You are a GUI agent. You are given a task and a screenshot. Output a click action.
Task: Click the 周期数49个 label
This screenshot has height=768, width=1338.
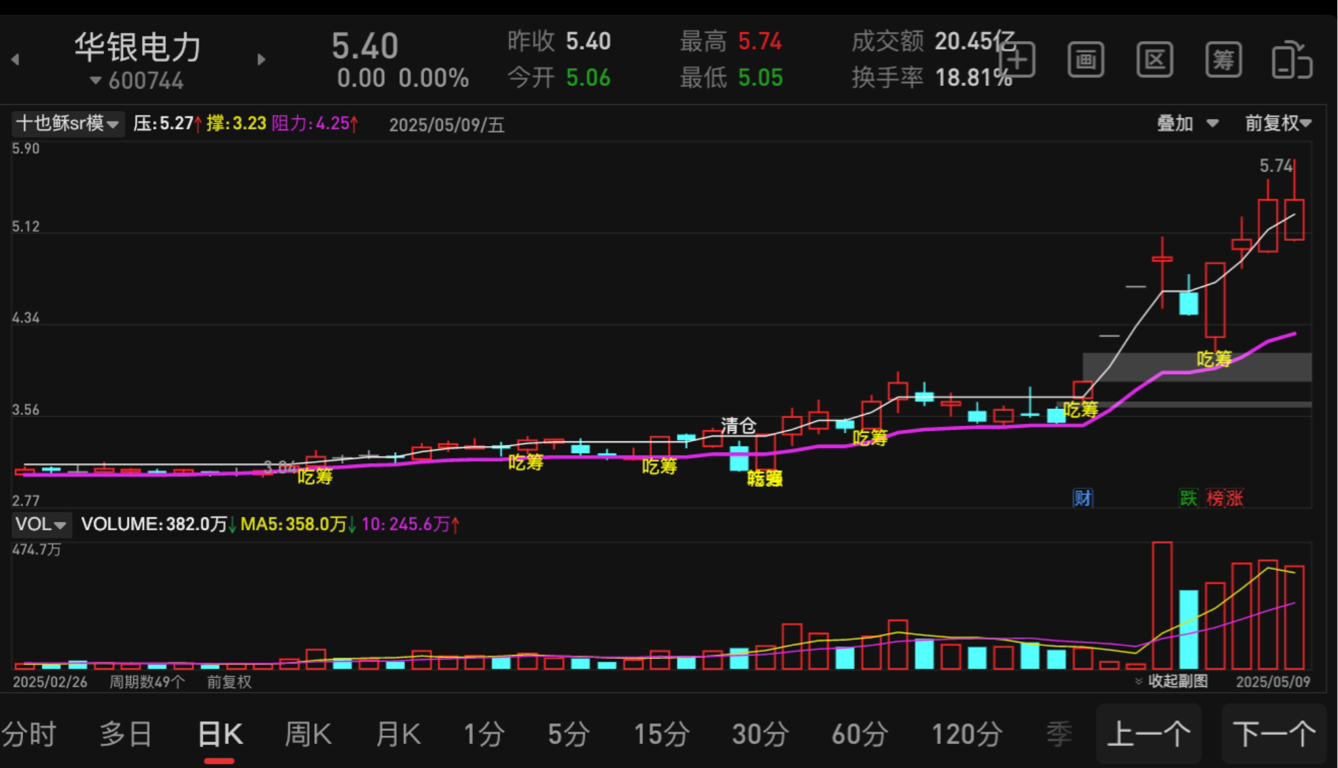pos(146,682)
